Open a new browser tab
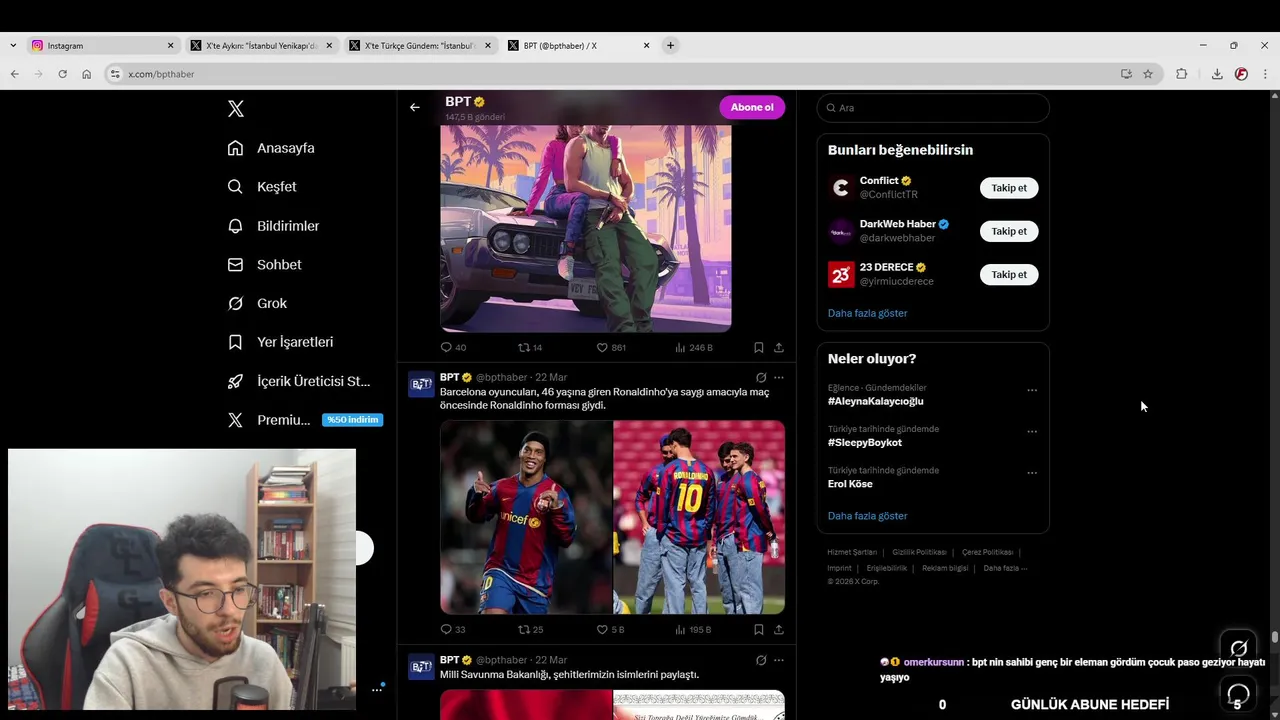 [670, 45]
